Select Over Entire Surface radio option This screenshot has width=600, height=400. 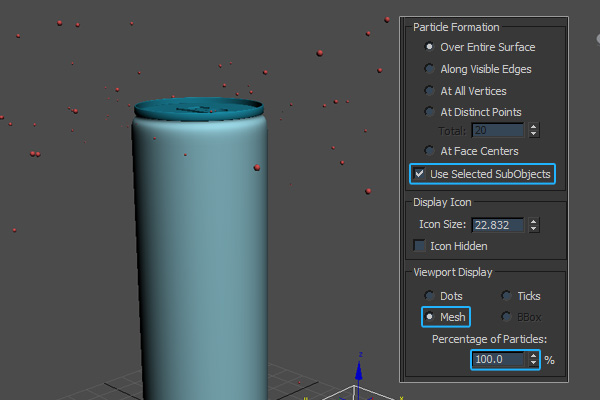pyautogui.click(x=430, y=47)
